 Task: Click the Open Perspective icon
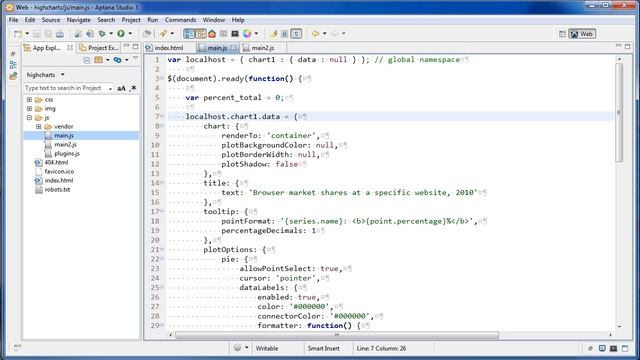562,34
